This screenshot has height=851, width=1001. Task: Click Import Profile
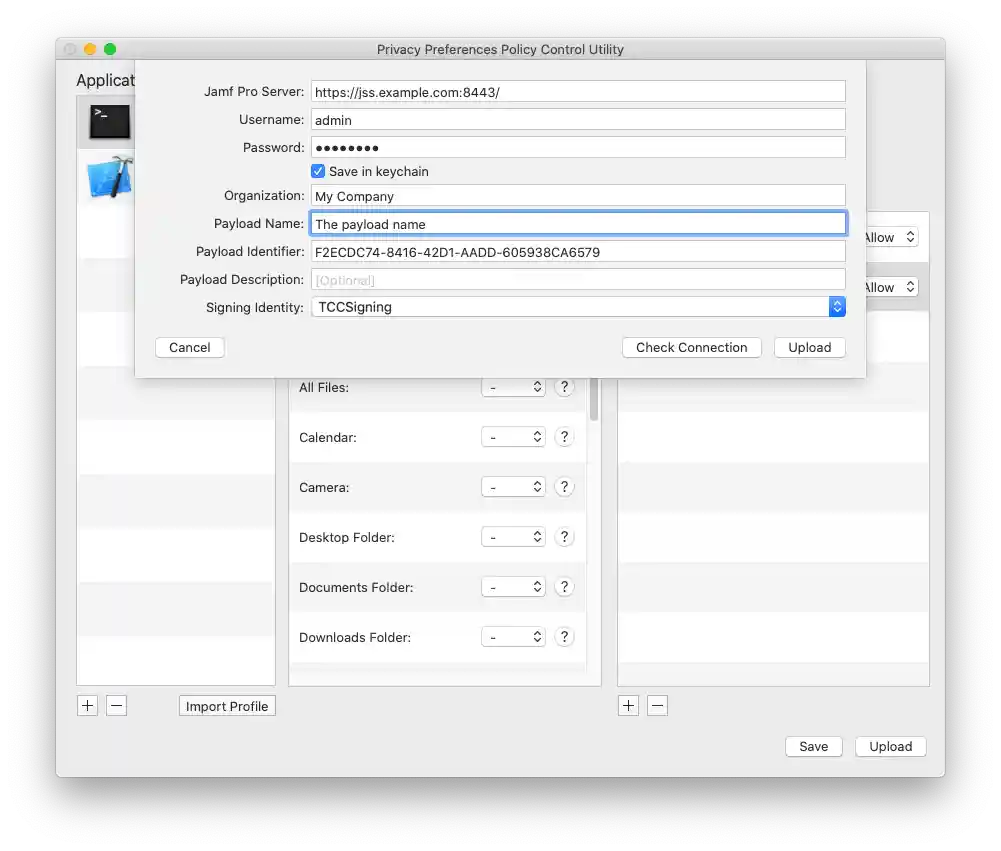click(226, 706)
